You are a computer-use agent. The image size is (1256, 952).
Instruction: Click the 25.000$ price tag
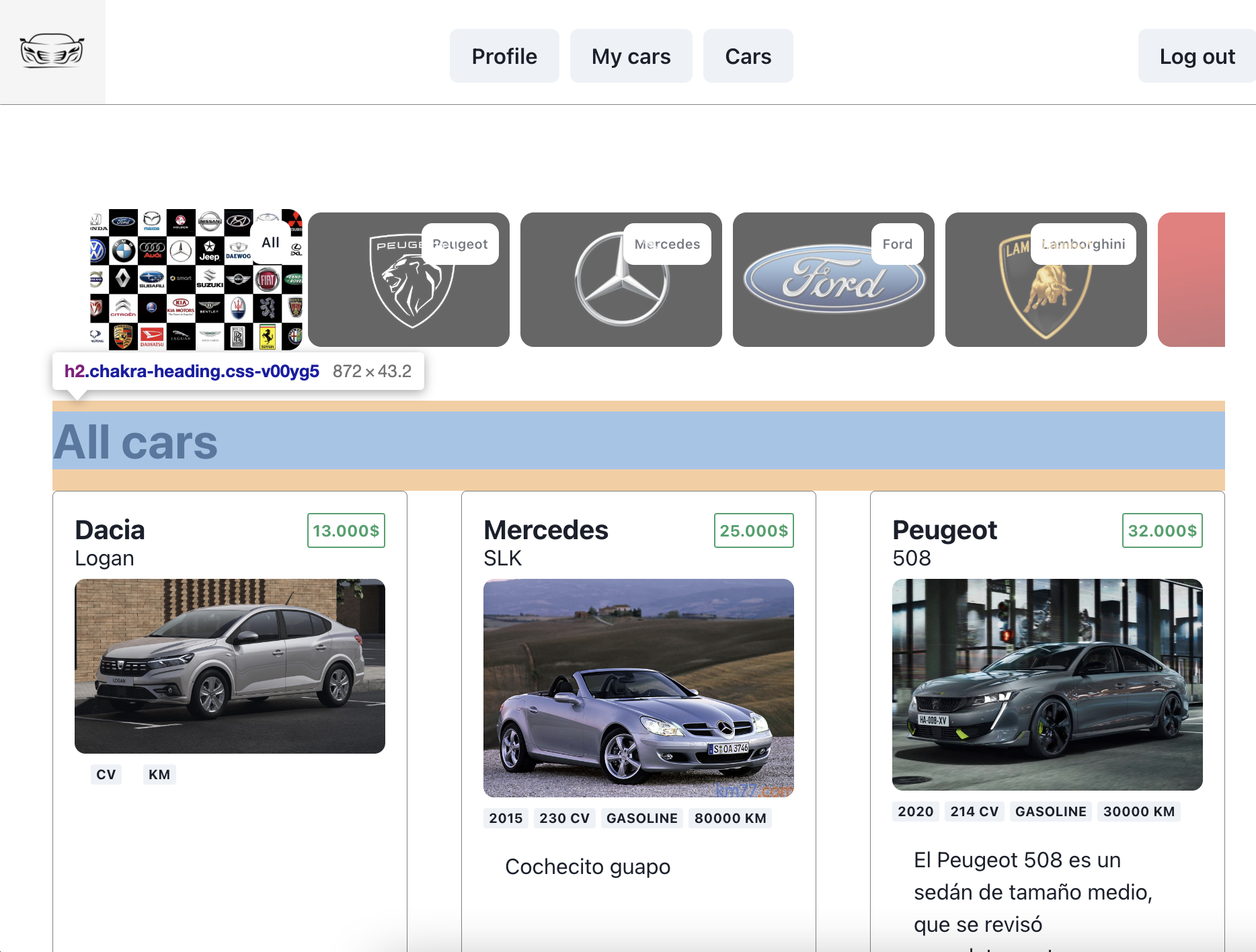754,530
